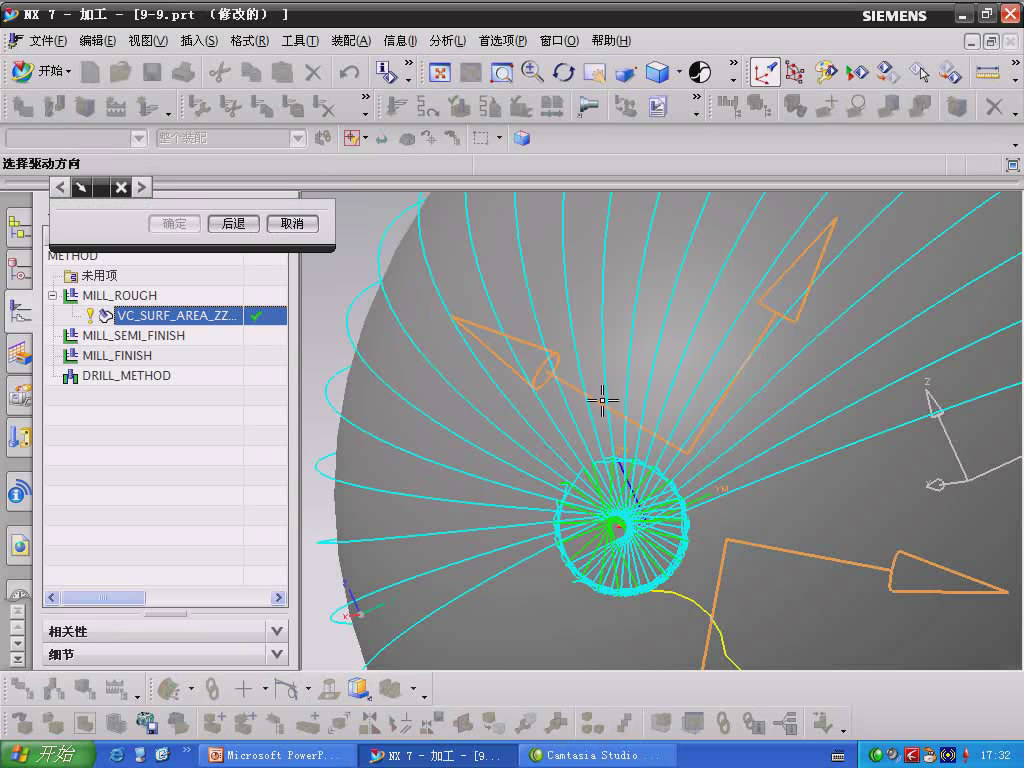Click the blue cube icon on selection bar
The width and height of the screenshot is (1024, 768).
point(522,138)
